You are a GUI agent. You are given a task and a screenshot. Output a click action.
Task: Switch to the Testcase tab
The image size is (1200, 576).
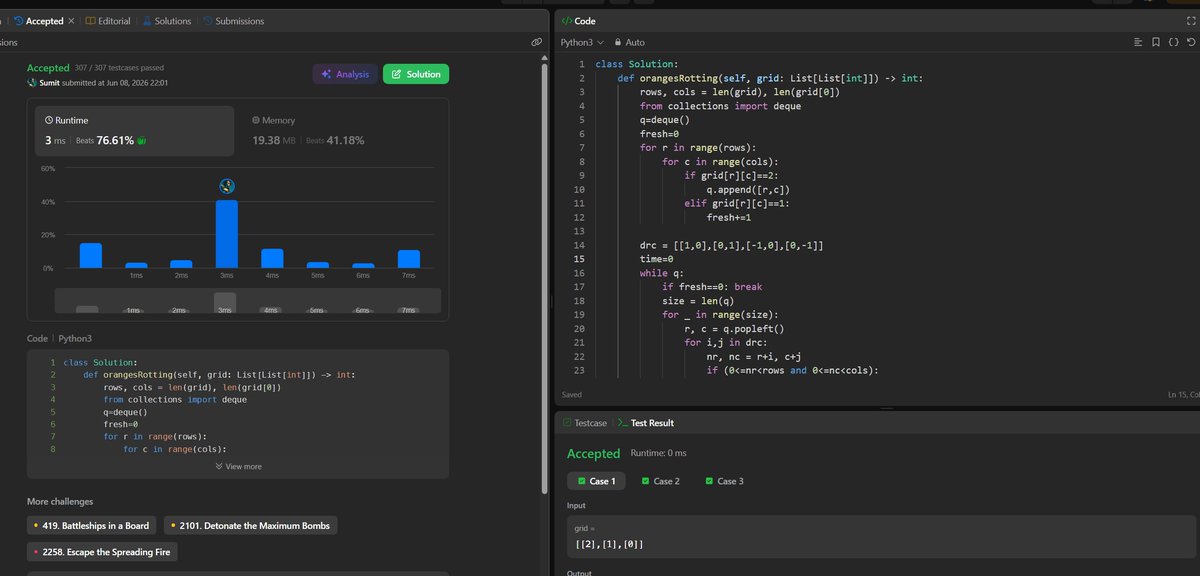pos(586,423)
